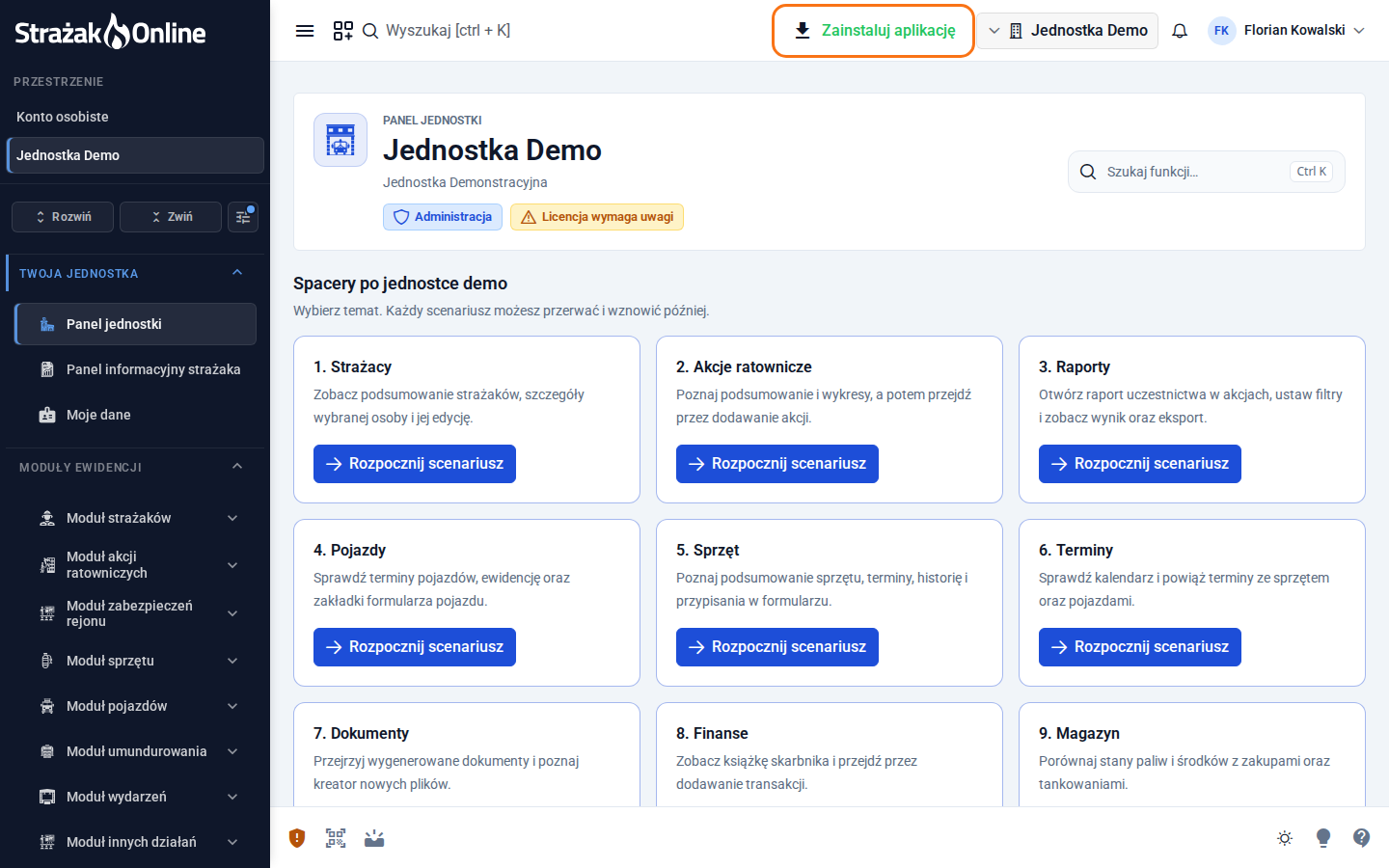The height and width of the screenshot is (868, 1389).
Task: Start the Sprzęt scenario
Action: (777, 647)
